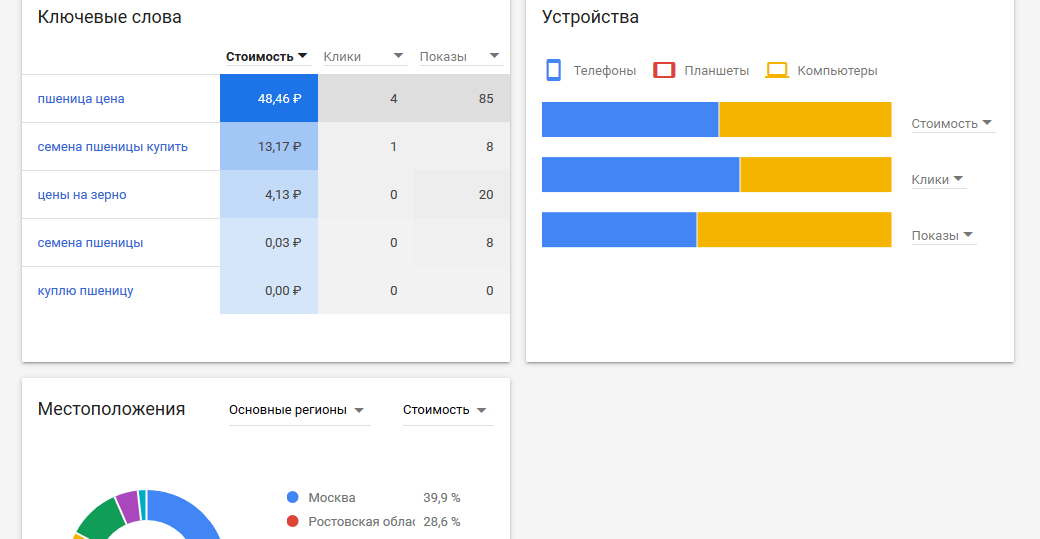
Task: Open the Стоимость column dropdown in keywords
Action: tap(267, 57)
